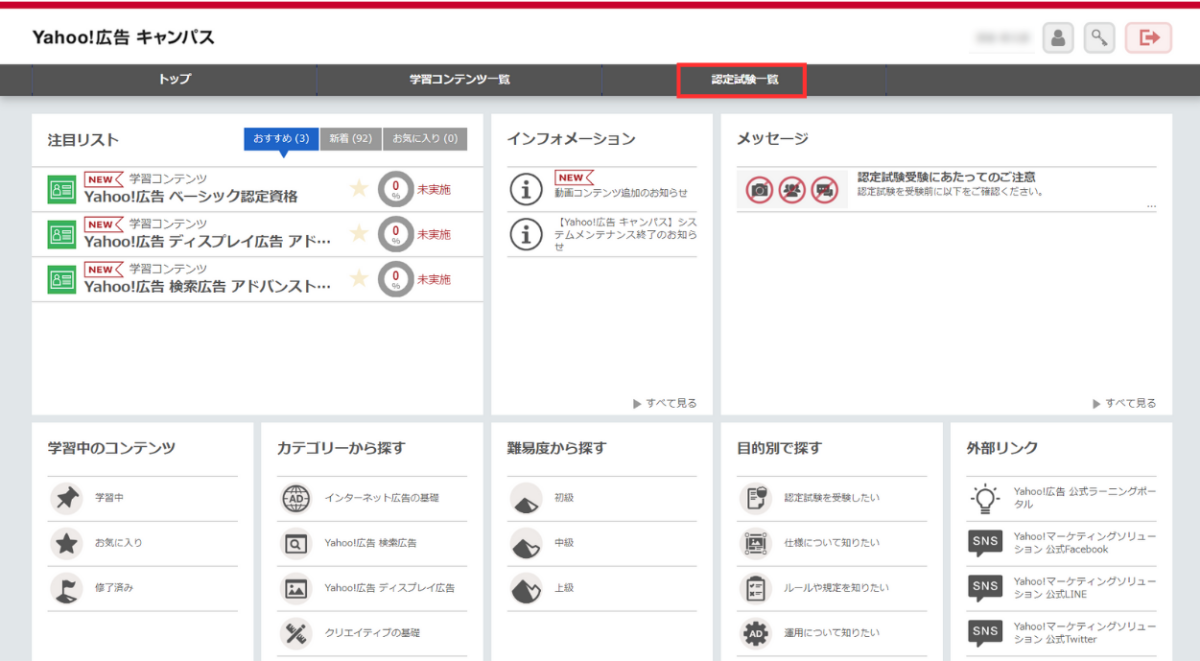
Task: Click the SNS icon for 公式Twitter
Action: coord(986,632)
